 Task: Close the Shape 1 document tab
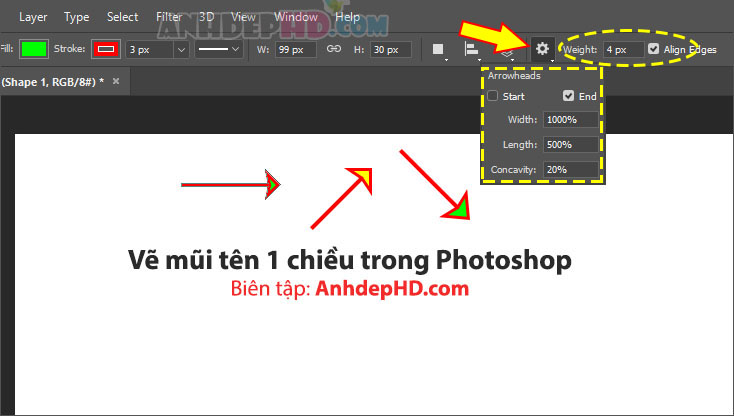[x=116, y=81]
